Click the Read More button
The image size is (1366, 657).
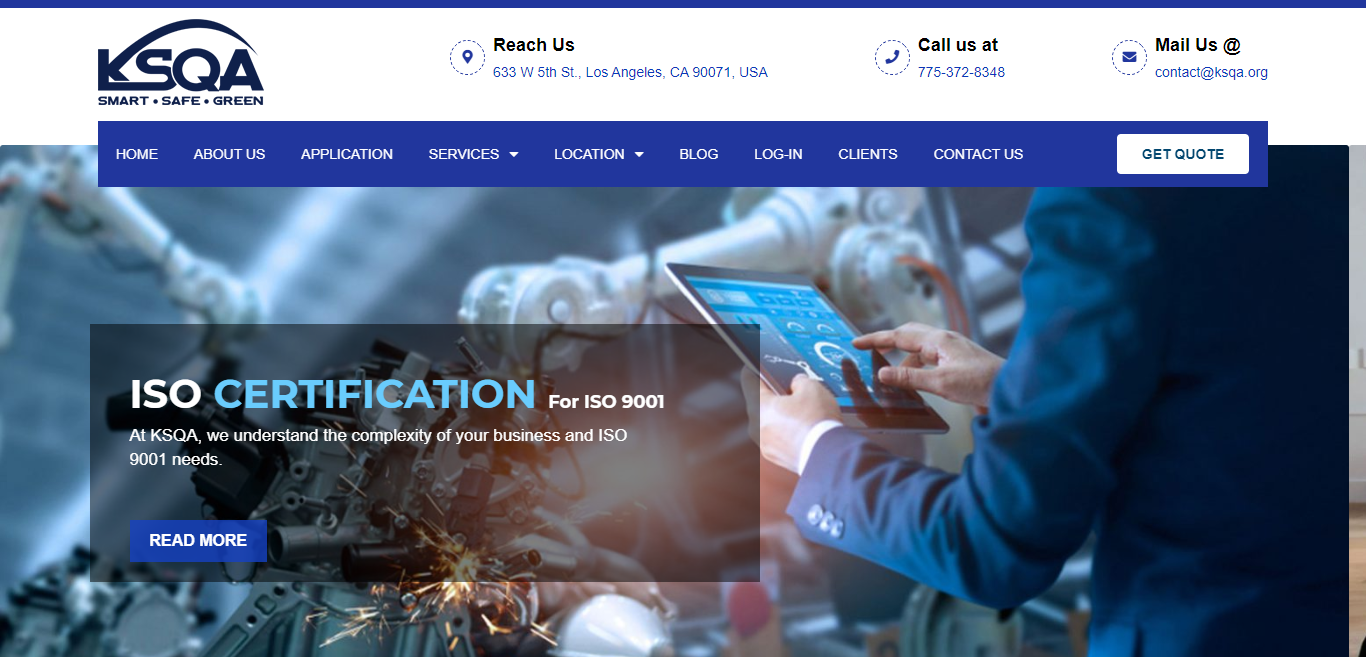(198, 540)
